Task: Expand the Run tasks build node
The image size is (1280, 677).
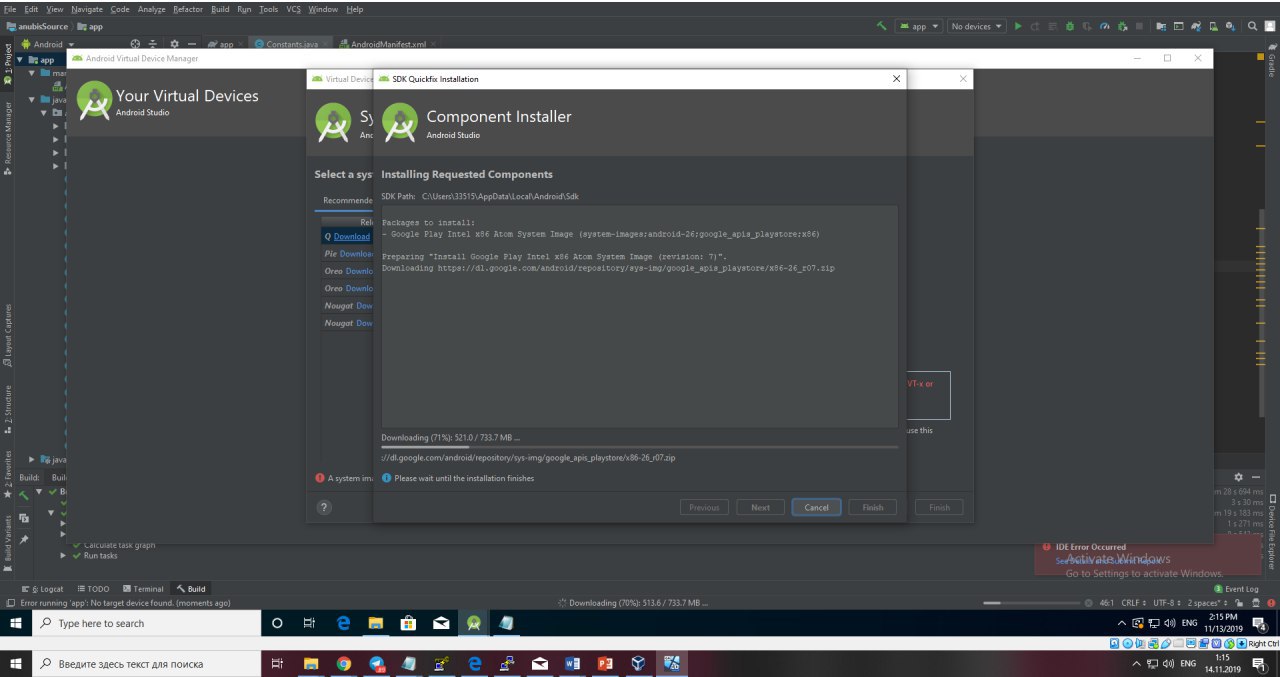Action: [64, 556]
